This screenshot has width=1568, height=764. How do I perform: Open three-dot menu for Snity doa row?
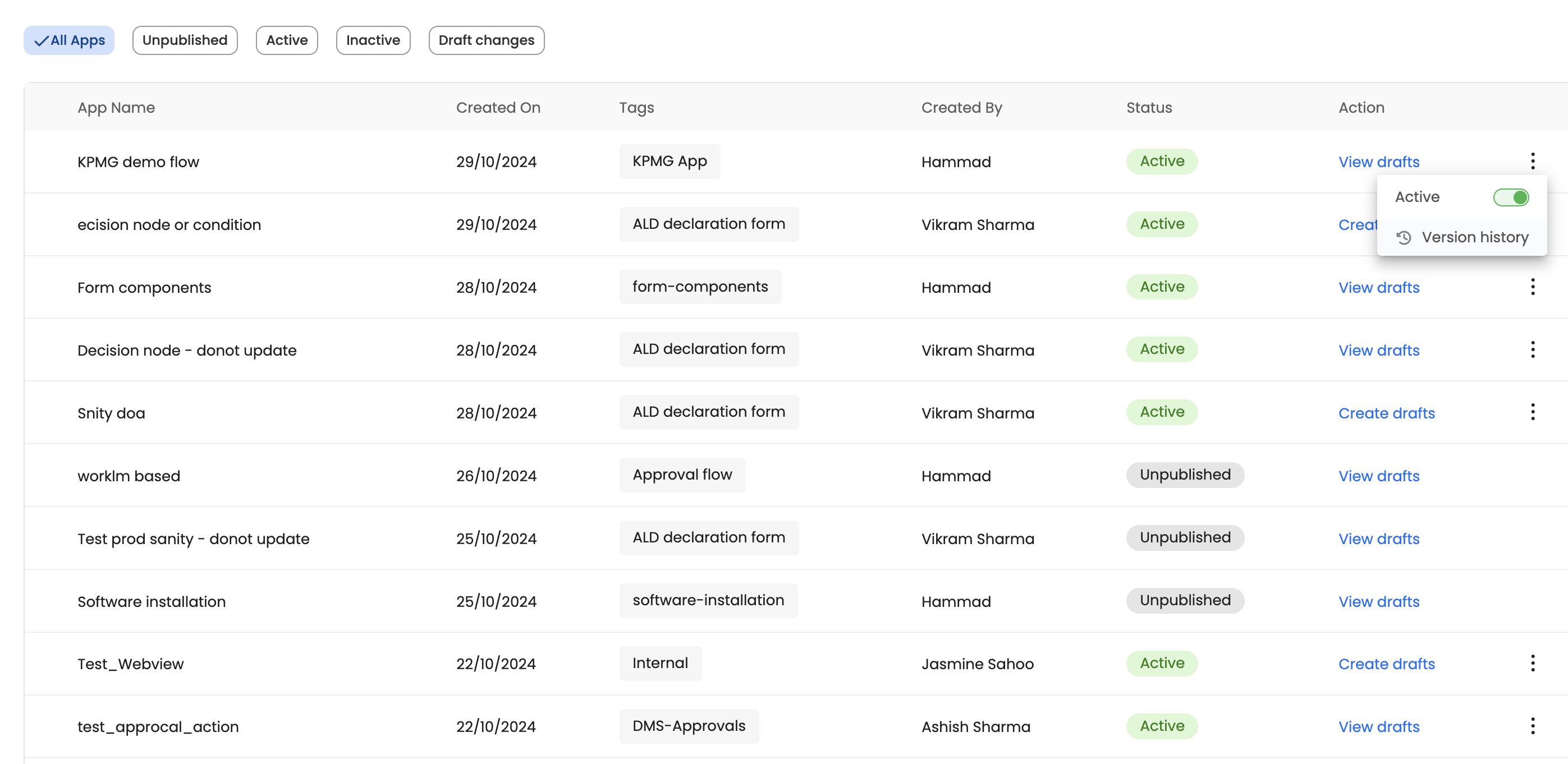pos(1532,412)
